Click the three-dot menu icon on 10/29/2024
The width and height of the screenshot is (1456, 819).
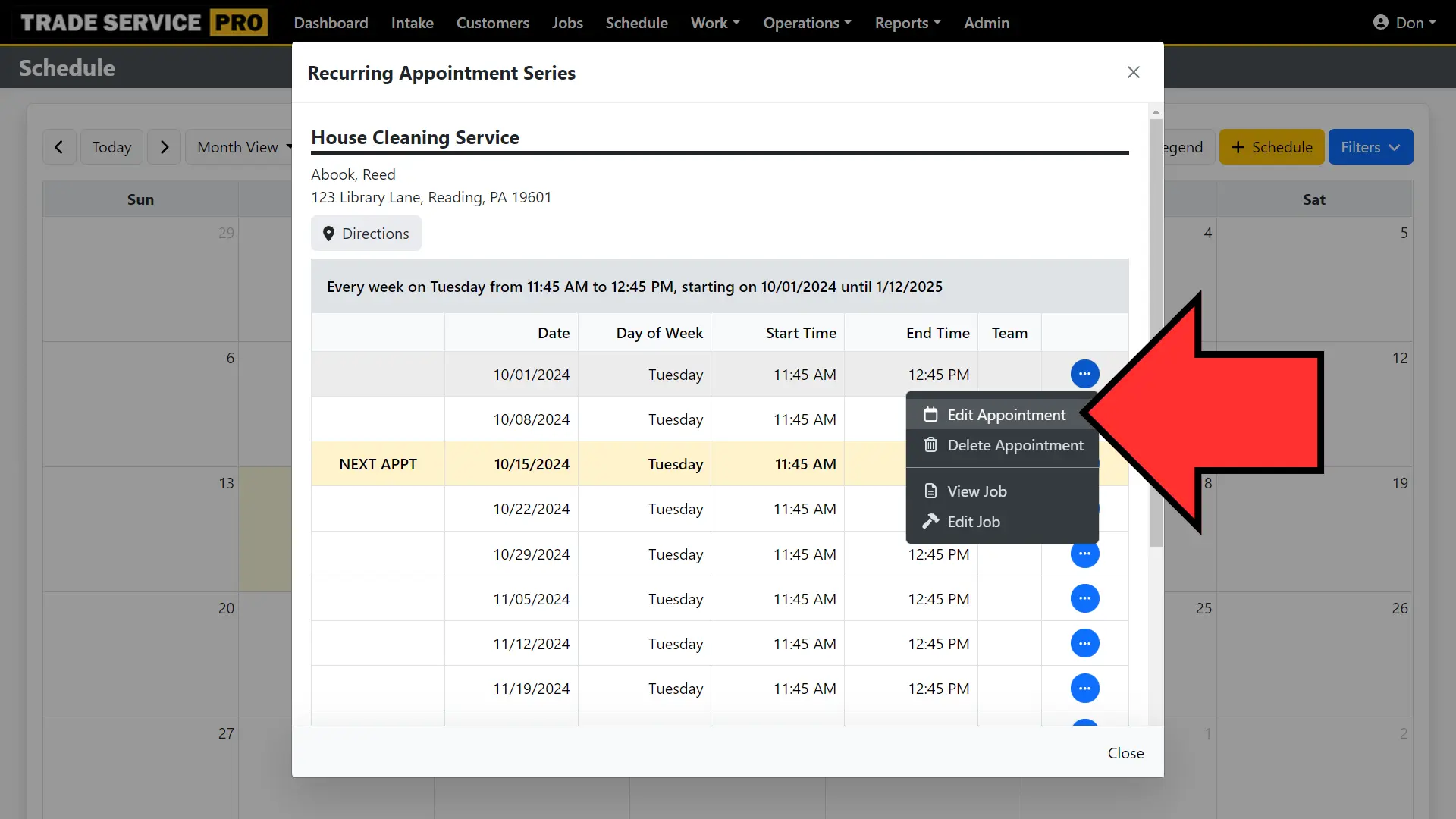(1085, 553)
